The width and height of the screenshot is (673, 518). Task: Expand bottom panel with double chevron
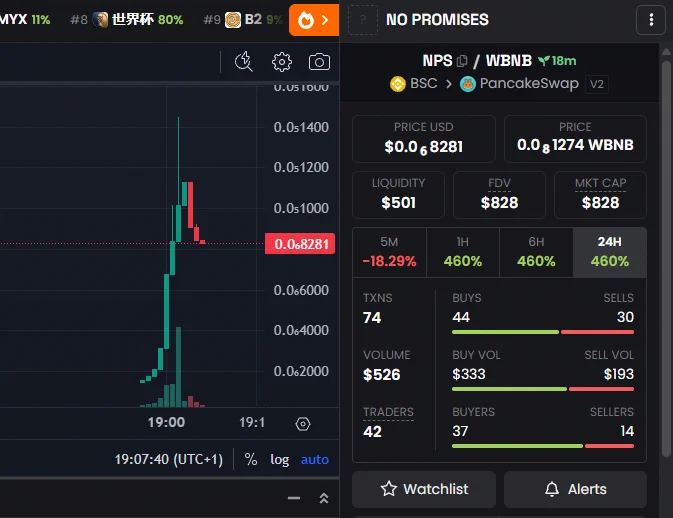coord(324,498)
